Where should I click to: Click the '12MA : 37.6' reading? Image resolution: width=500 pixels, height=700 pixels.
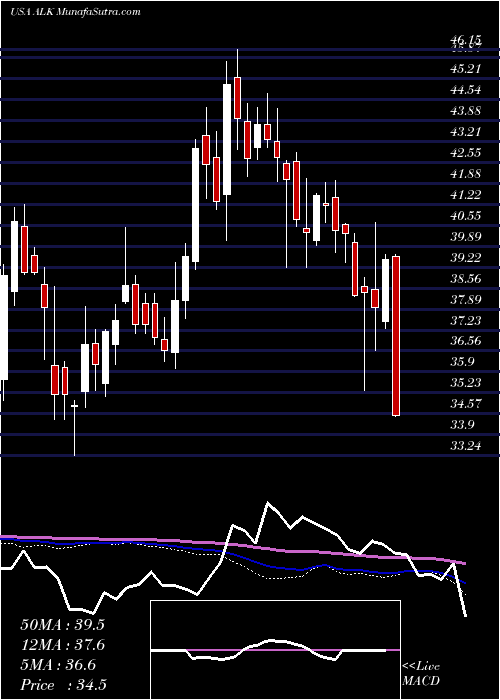pos(62,645)
